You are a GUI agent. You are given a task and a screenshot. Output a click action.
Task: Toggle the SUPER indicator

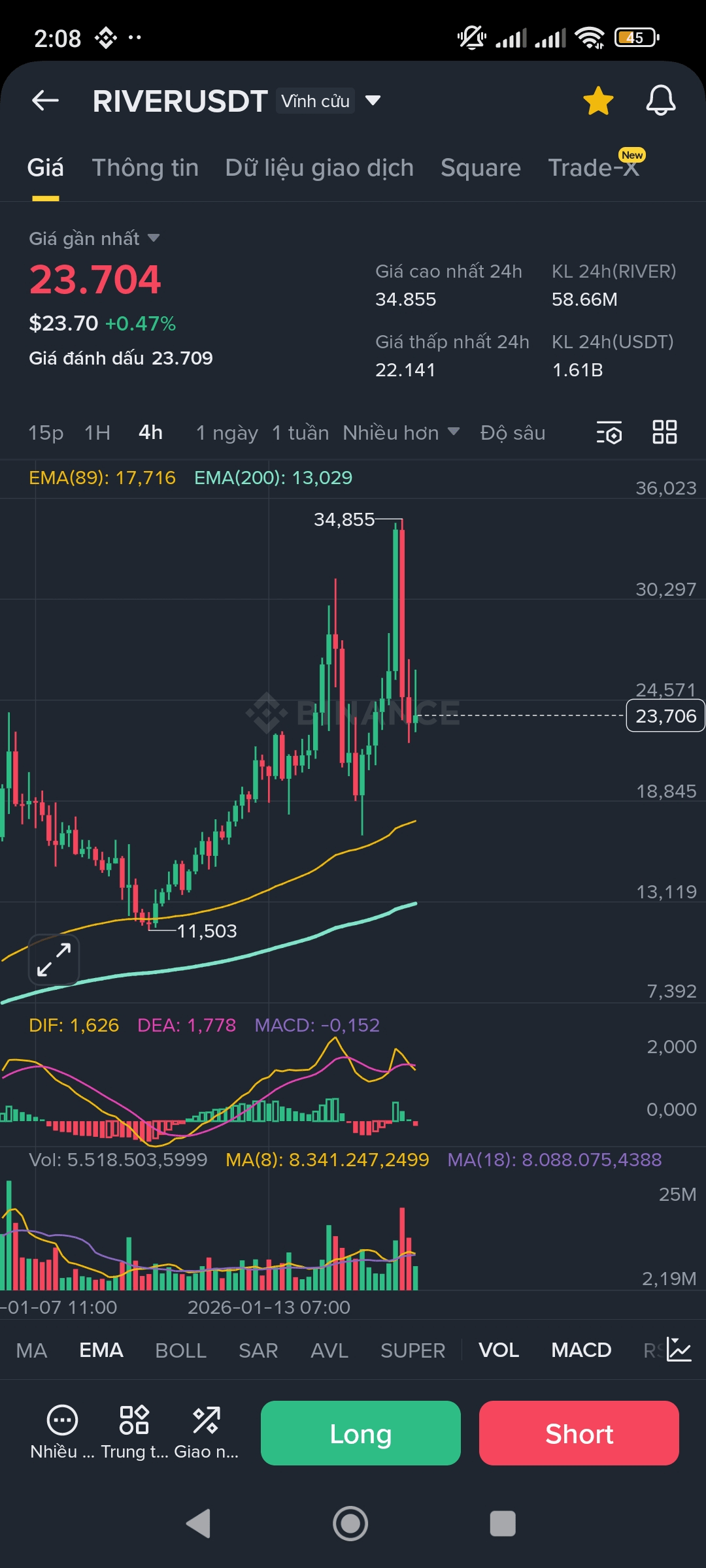(413, 1350)
